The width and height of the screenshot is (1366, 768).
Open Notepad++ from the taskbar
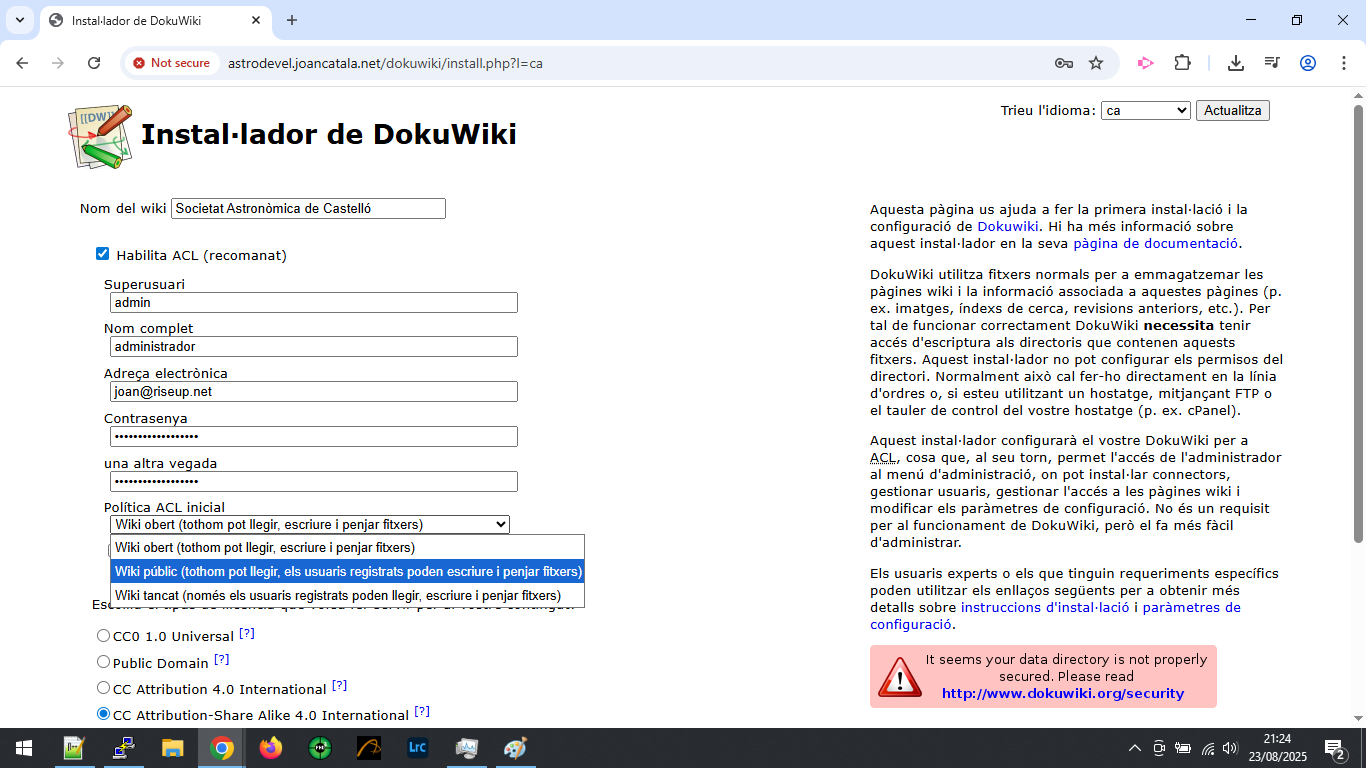[x=74, y=748]
